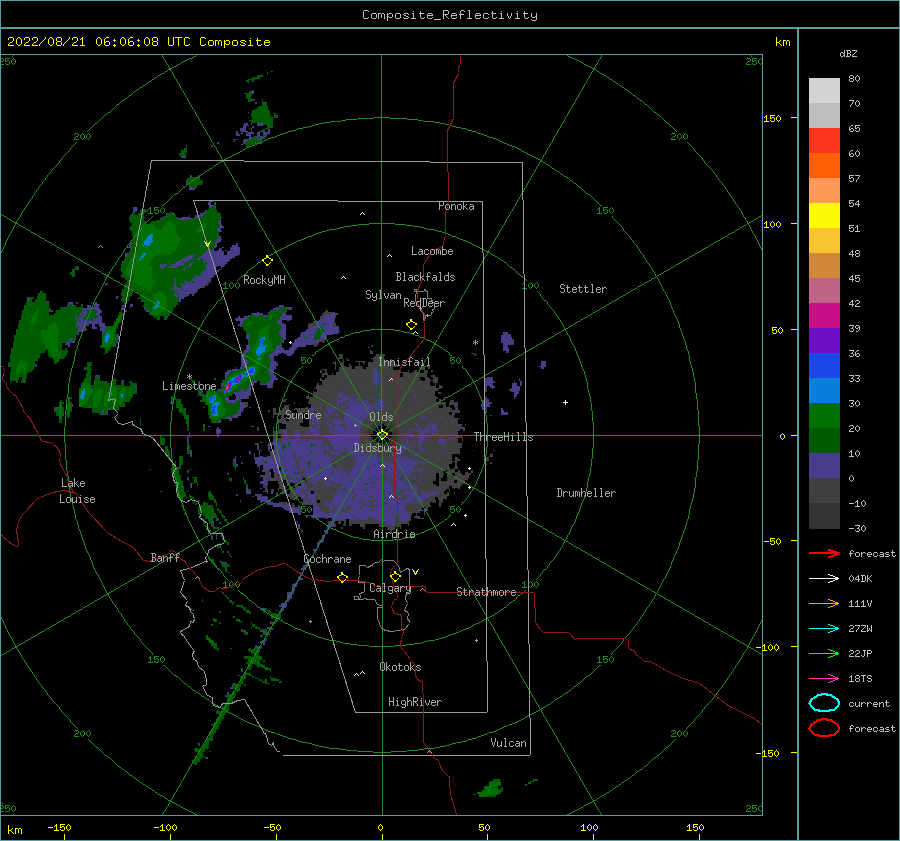This screenshot has height=841, width=900.
Task: Click the Composite_Reflectivity title
Action: pos(450,15)
